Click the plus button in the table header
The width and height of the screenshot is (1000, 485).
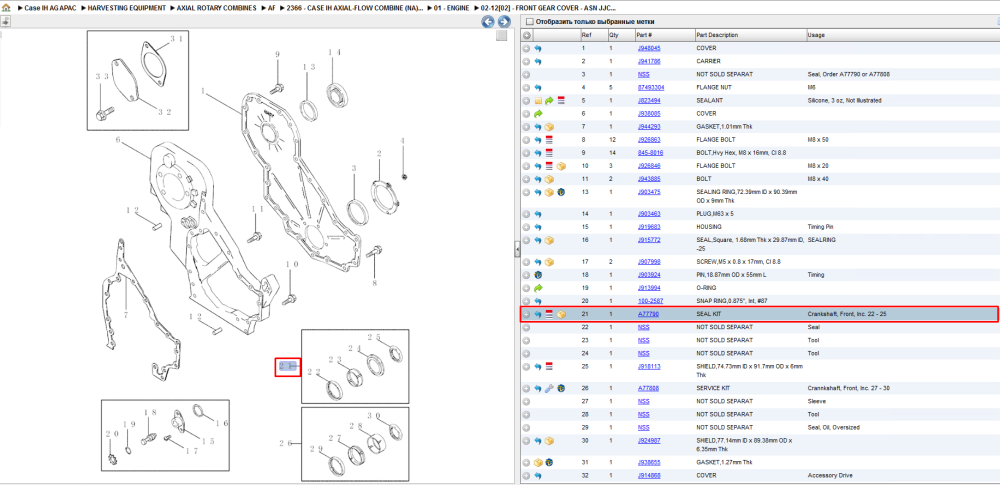(527, 35)
